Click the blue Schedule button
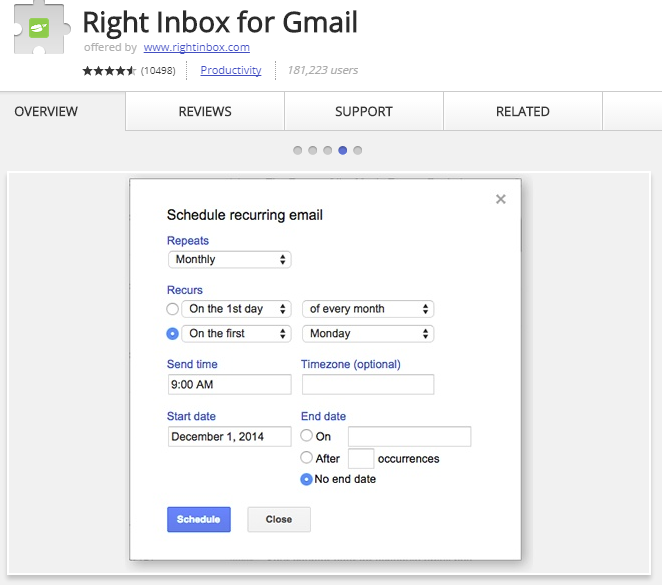 [199, 519]
